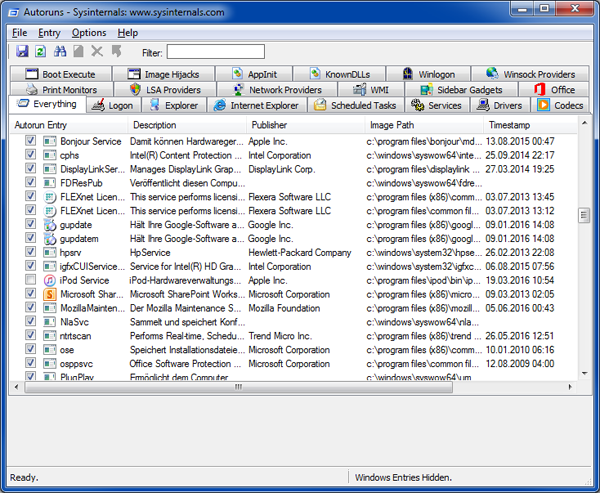Select the 'Trend Micro Inc.' publisher cell
This screenshot has height=493, width=600.
[280, 336]
